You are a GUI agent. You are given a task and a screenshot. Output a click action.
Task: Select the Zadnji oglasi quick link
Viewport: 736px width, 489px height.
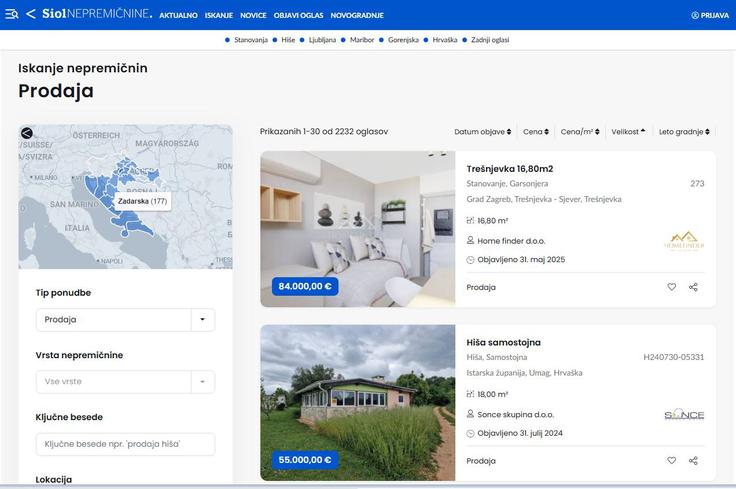(490, 40)
